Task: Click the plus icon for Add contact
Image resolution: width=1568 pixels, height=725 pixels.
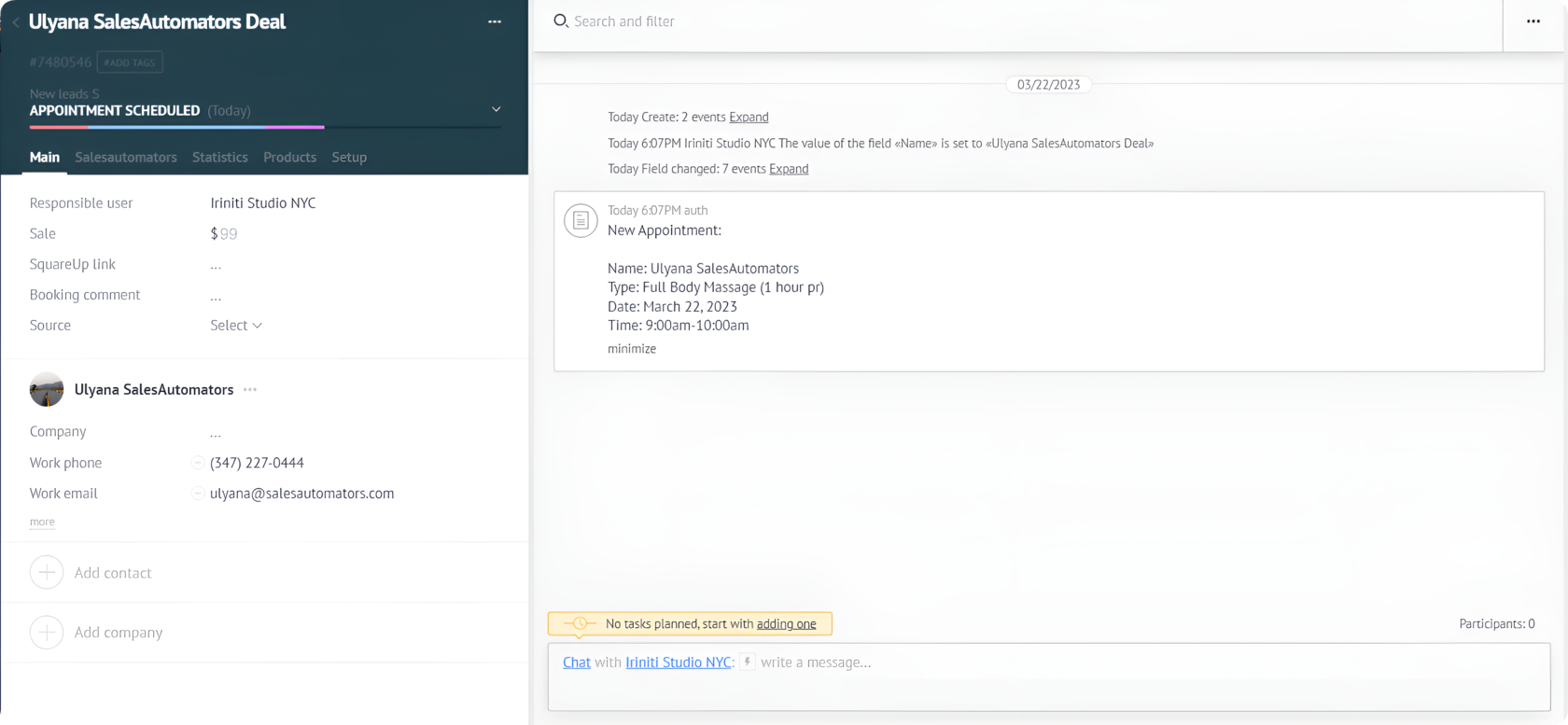Action: (x=47, y=573)
